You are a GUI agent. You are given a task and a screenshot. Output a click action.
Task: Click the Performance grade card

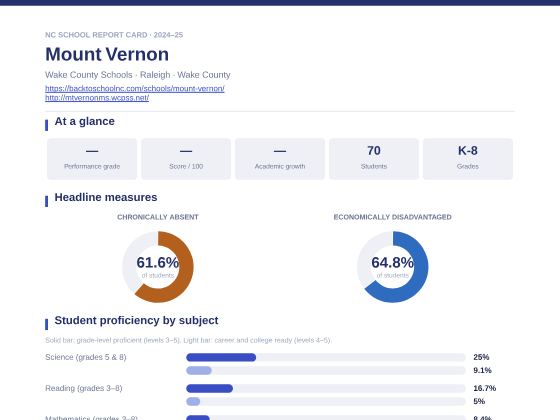[x=92, y=159]
